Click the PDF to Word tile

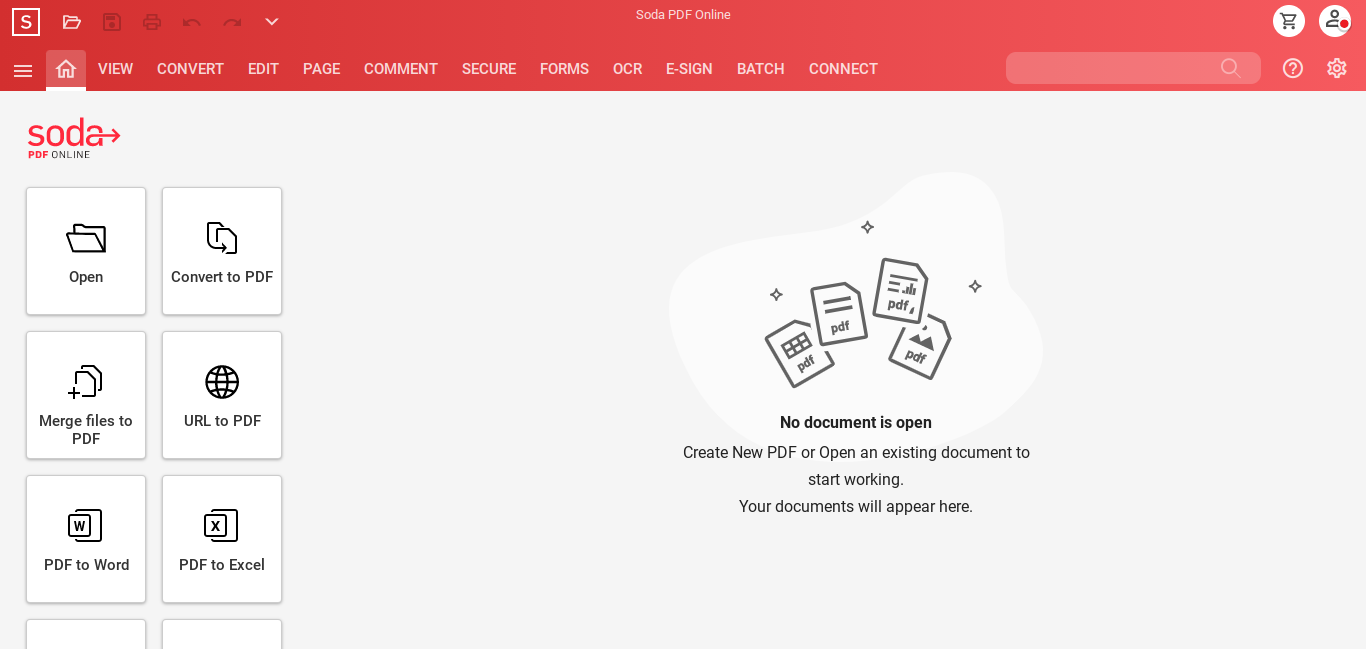(x=86, y=539)
